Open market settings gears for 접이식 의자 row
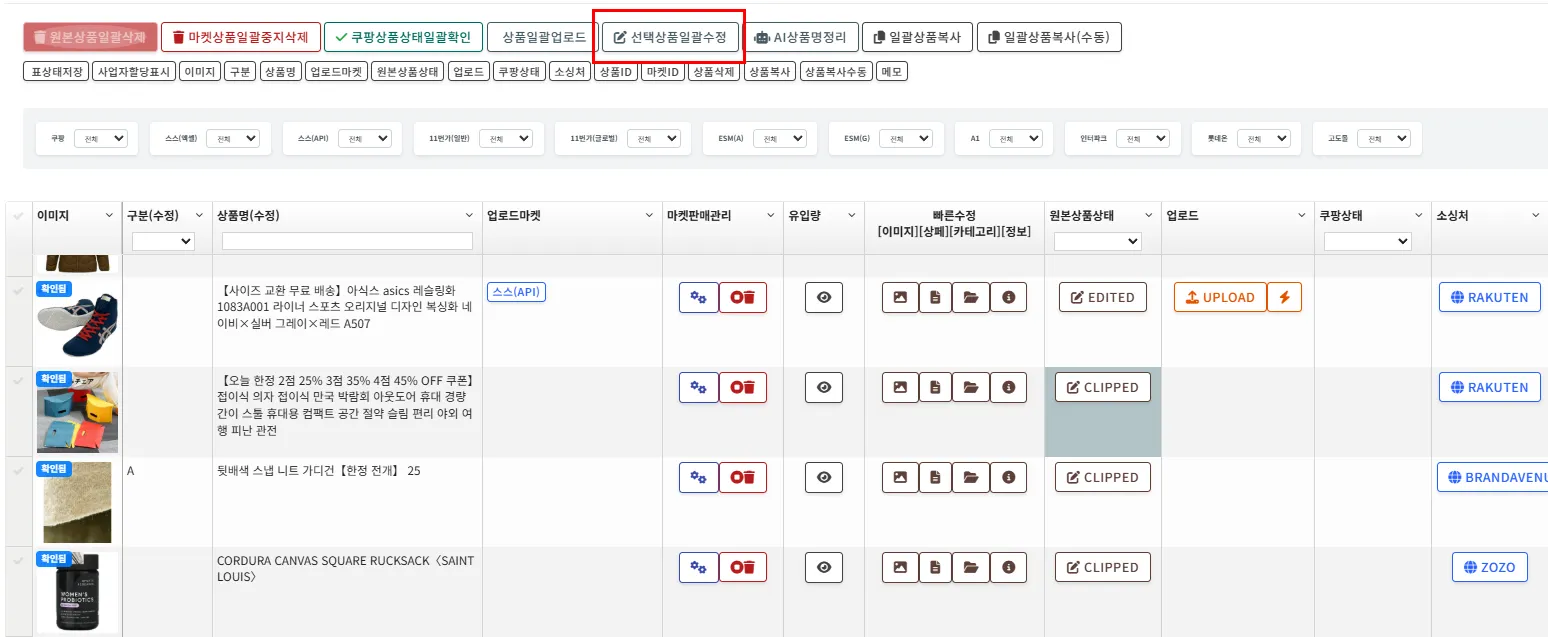This screenshot has width=1548, height=637. [x=699, y=387]
